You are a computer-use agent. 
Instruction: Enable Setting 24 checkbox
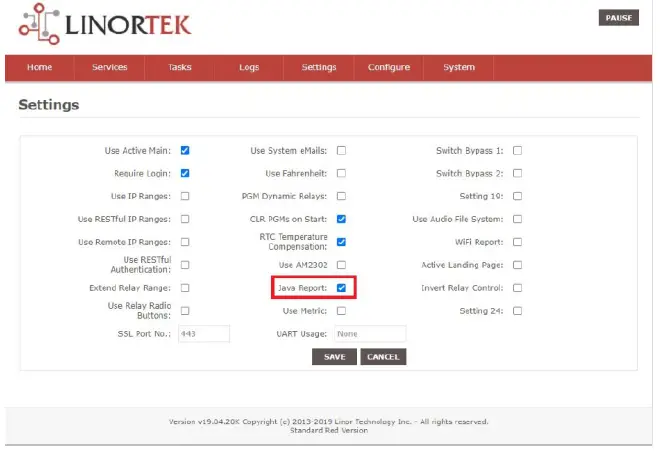click(517, 311)
